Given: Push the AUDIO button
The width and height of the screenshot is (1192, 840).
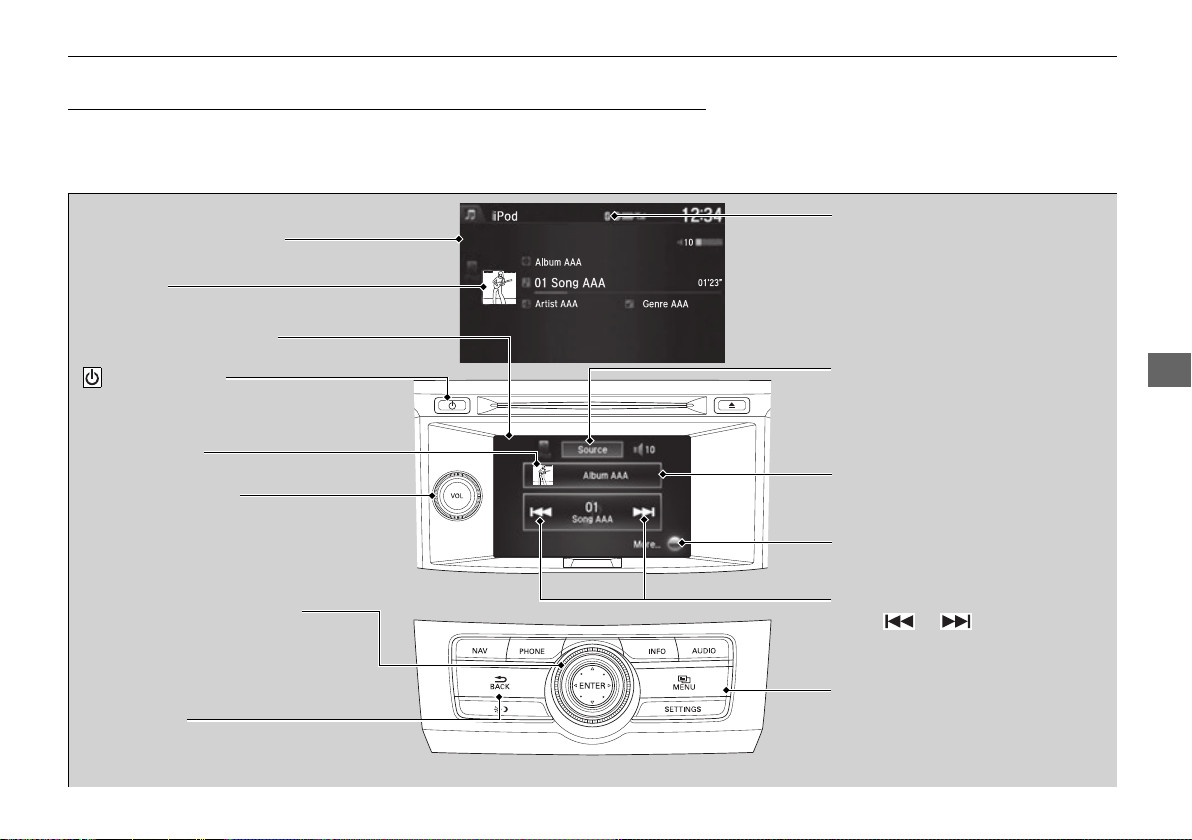Looking at the screenshot, I should tap(704, 651).
